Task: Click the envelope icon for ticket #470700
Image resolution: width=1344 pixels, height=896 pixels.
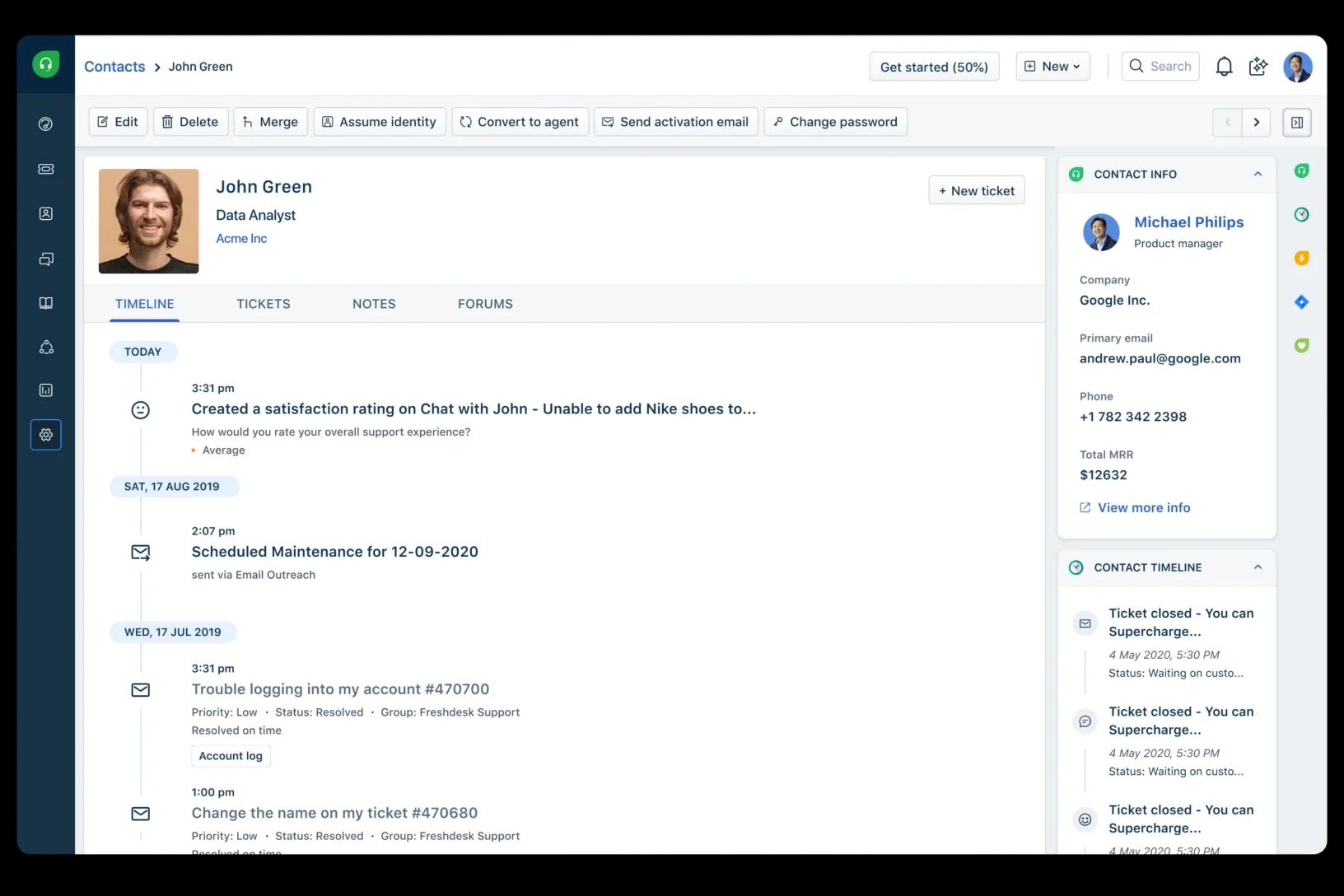Action: click(x=141, y=689)
